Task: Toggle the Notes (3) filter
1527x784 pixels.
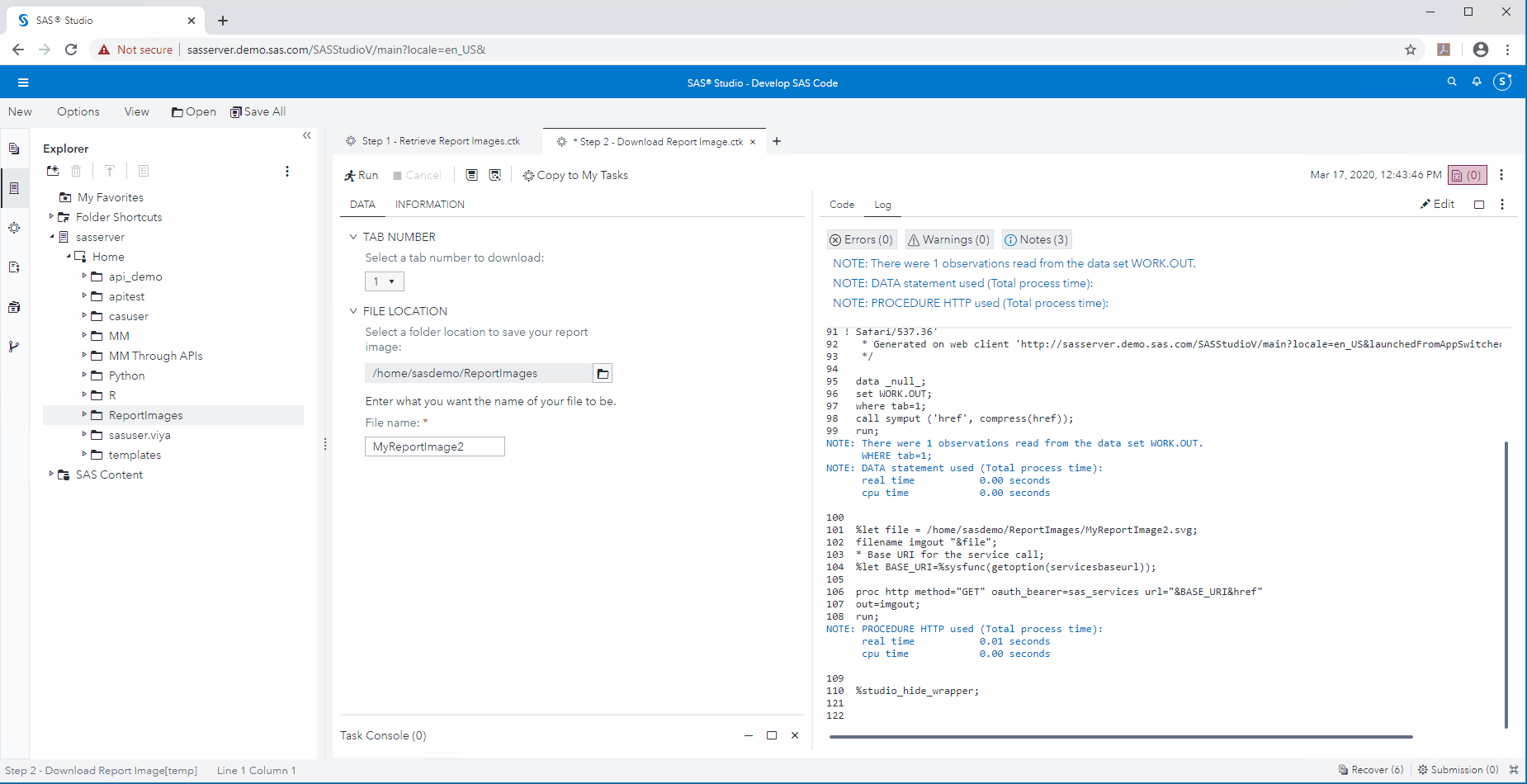Action: (1036, 239)
